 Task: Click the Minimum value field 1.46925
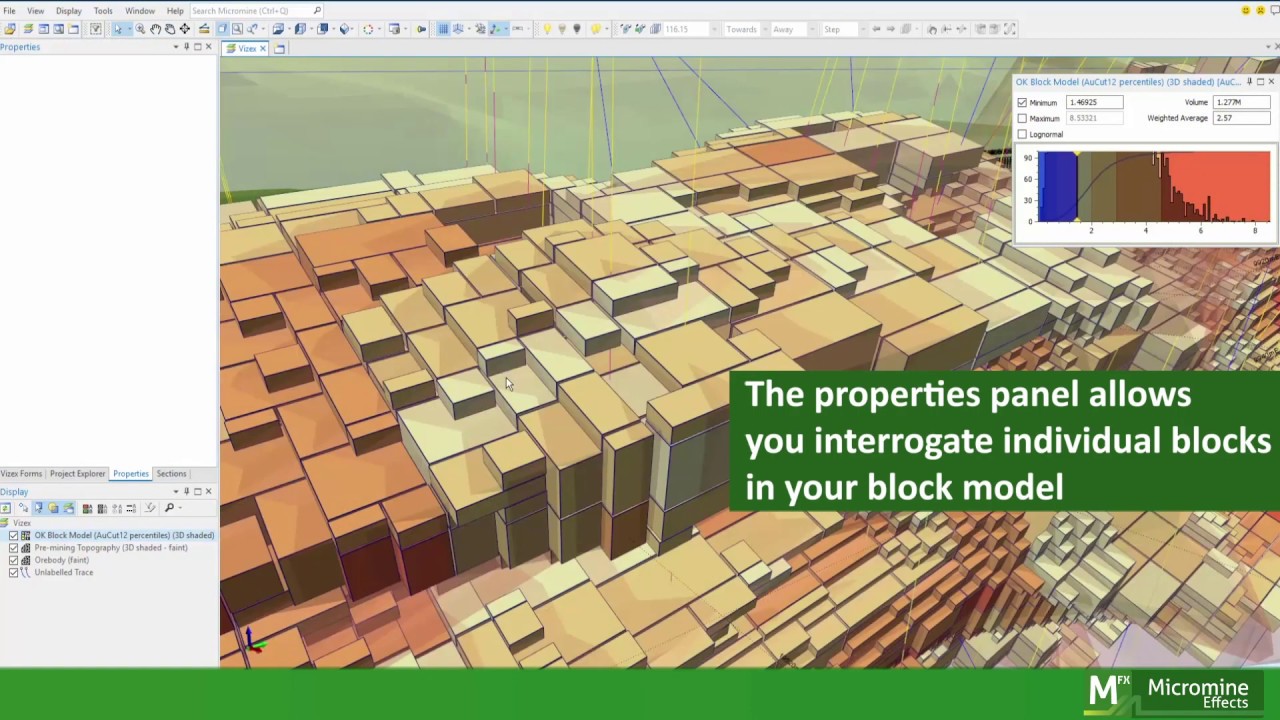[1094, 102]
